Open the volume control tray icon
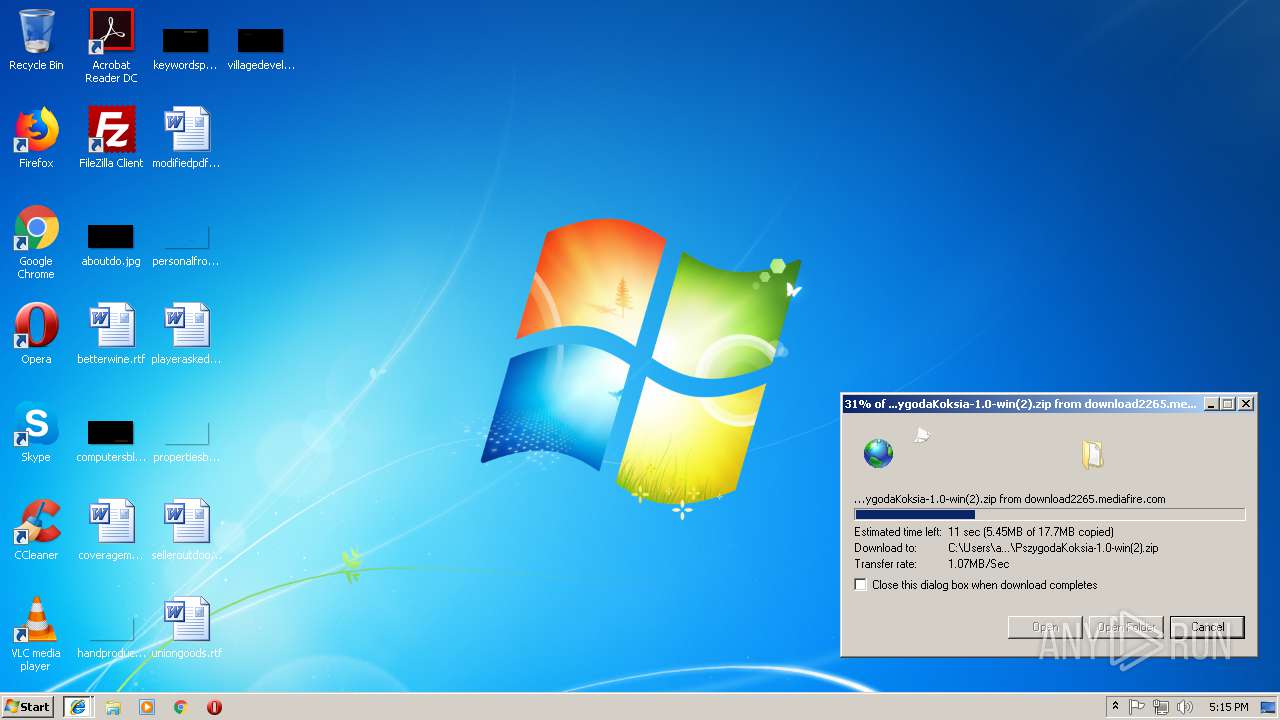 pyautogui.click(x=1185, y=707)
